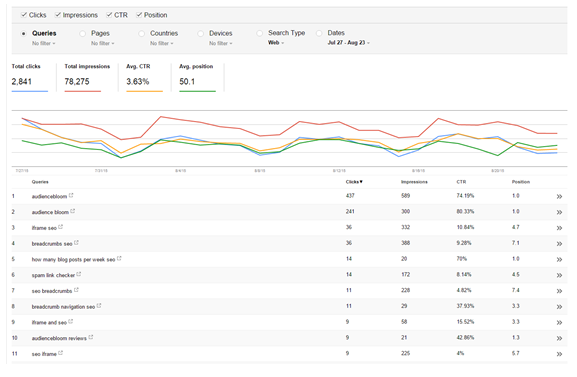Open external link icon next to audiencebloom reviews
Screen dimensions: 577x377
point(91,337)
